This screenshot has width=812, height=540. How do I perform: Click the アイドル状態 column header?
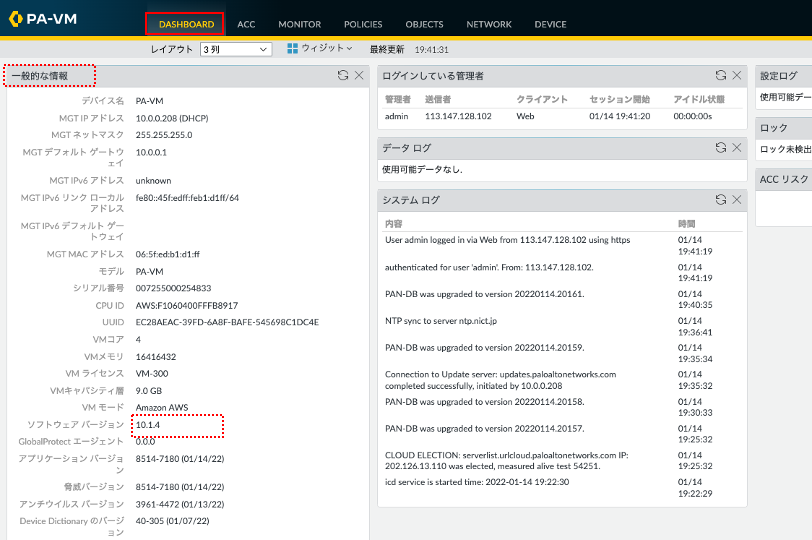pos(699,99)
